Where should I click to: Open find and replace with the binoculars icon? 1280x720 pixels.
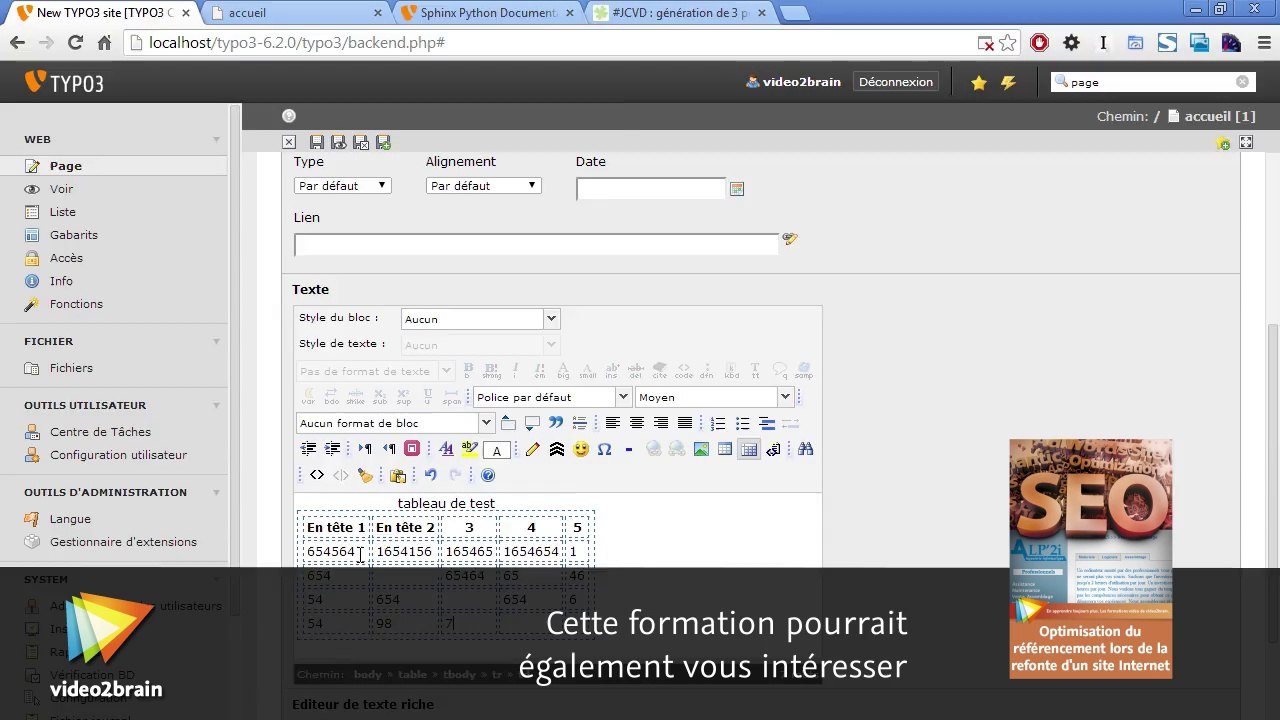coord(805,449)
